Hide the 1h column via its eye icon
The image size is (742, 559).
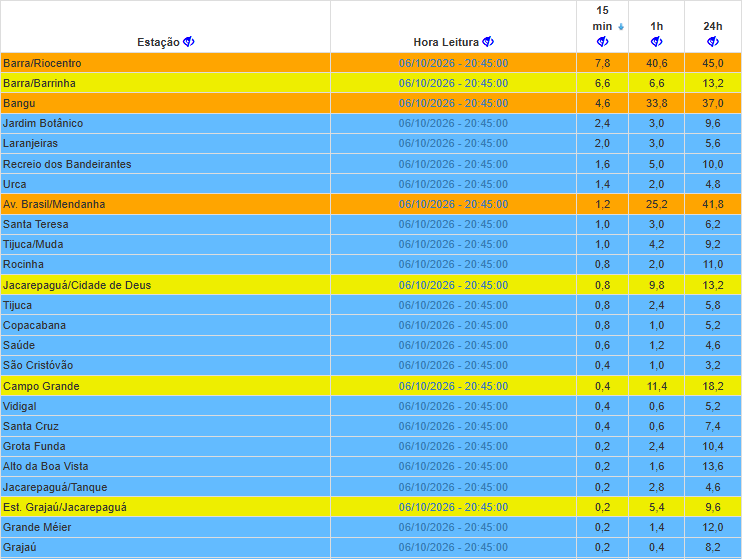tap(656, 42)
